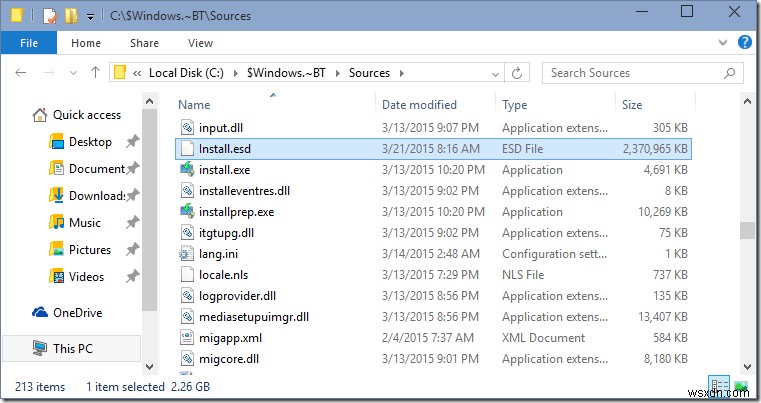Sort by the Size column header
Image resolution: width=761 pixels, height=403 pixels.
pos(632,105)
